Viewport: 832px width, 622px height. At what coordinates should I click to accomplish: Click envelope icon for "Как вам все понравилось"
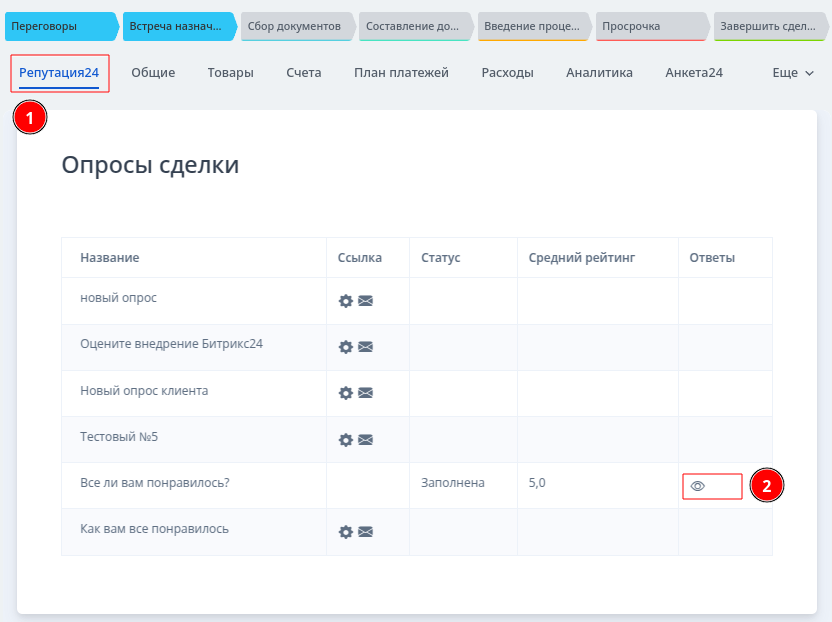tap(366, 532)
